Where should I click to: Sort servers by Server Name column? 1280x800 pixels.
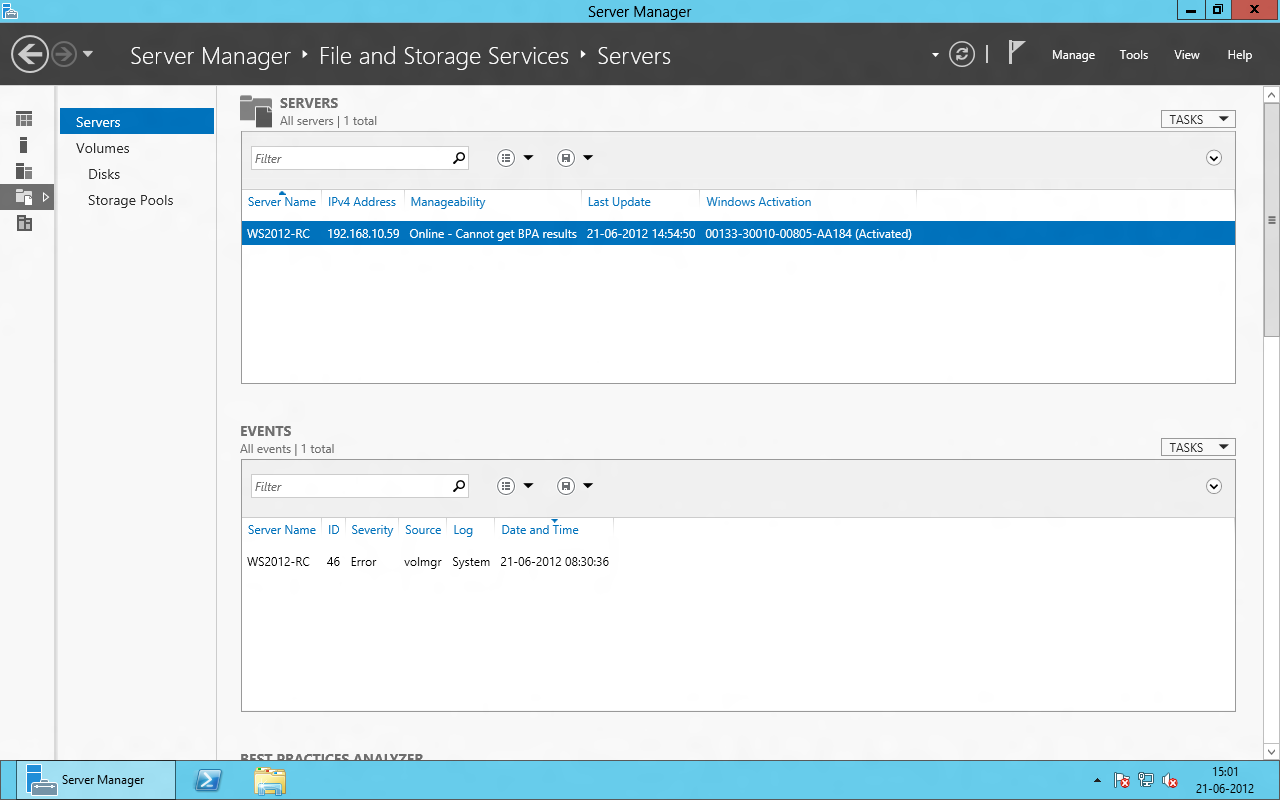(x=282, y=202)
